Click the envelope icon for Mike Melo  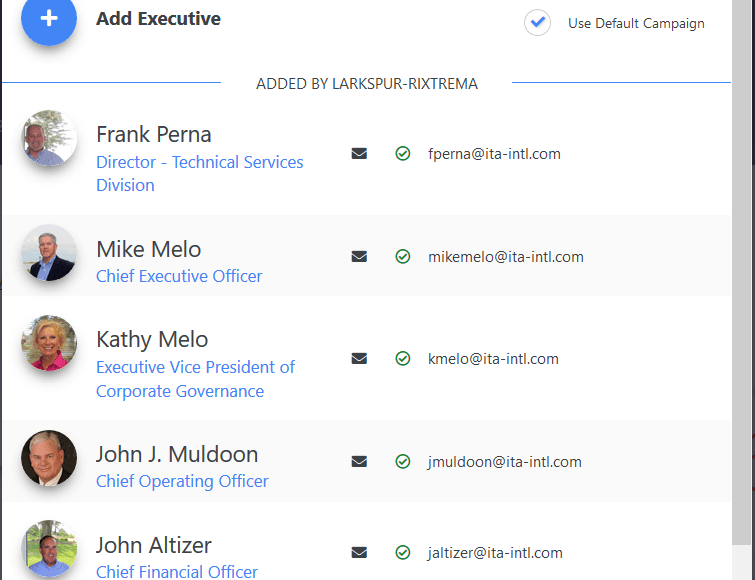[359, 257]
